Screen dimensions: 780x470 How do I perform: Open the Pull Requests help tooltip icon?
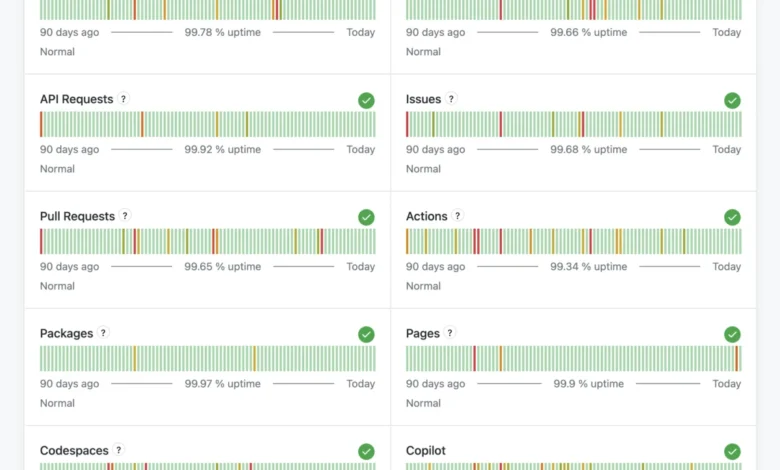[x=125, y=216]
